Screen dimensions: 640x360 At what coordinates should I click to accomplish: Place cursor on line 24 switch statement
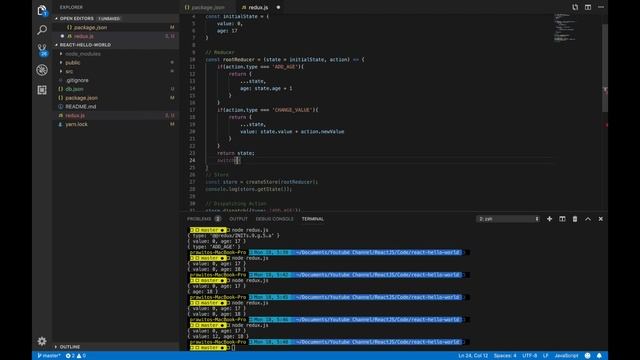coord(229,160)
